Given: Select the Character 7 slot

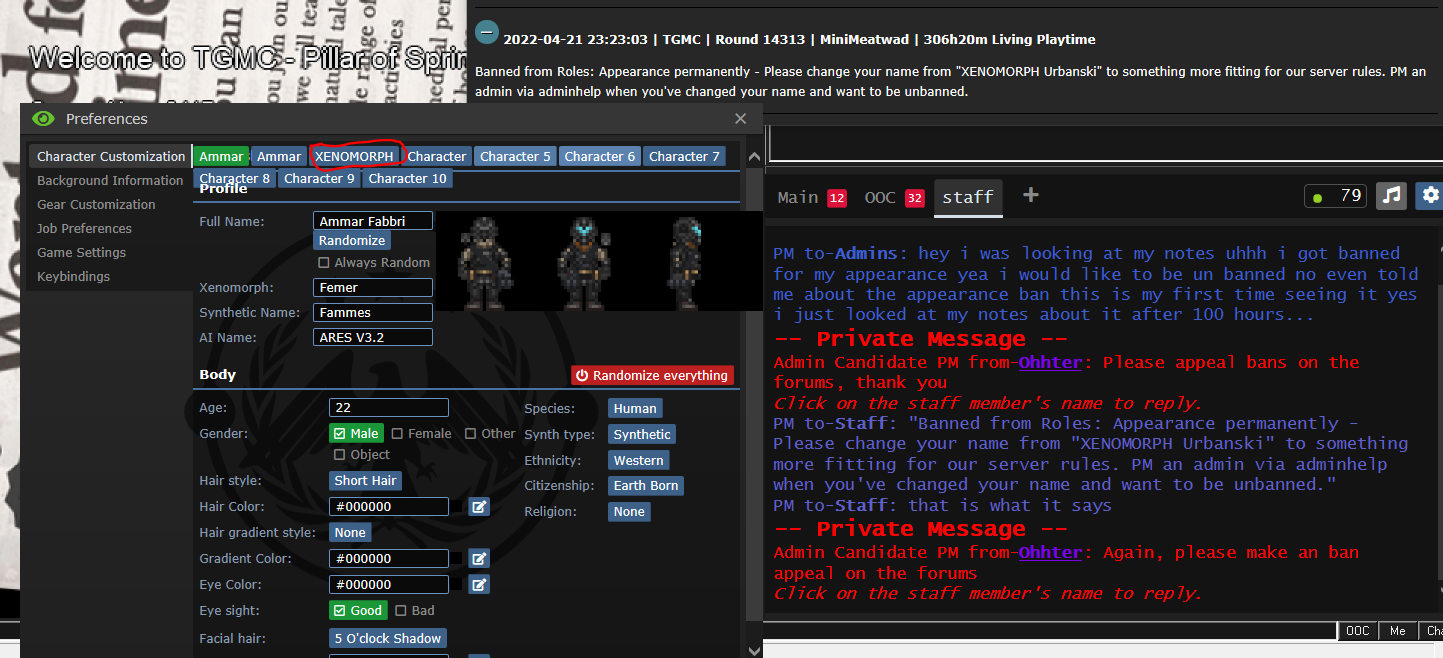Looking at the screenshot, I should pos(684,157).
